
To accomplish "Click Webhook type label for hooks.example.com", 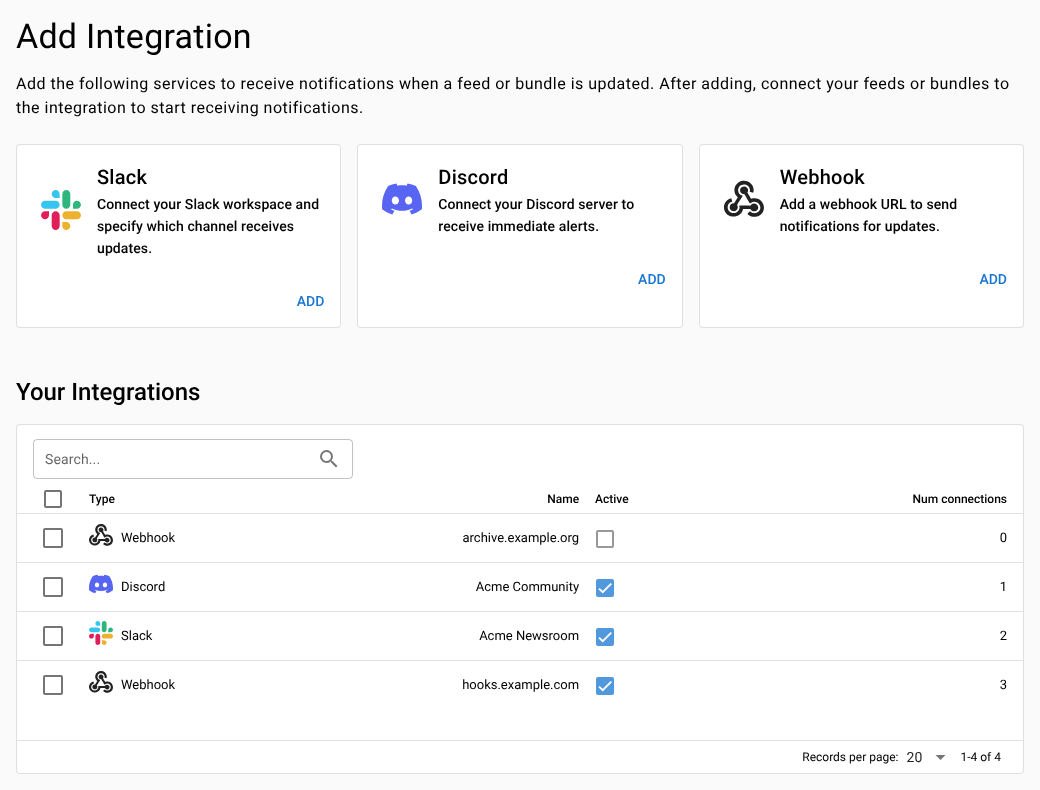I will point(148,685).
